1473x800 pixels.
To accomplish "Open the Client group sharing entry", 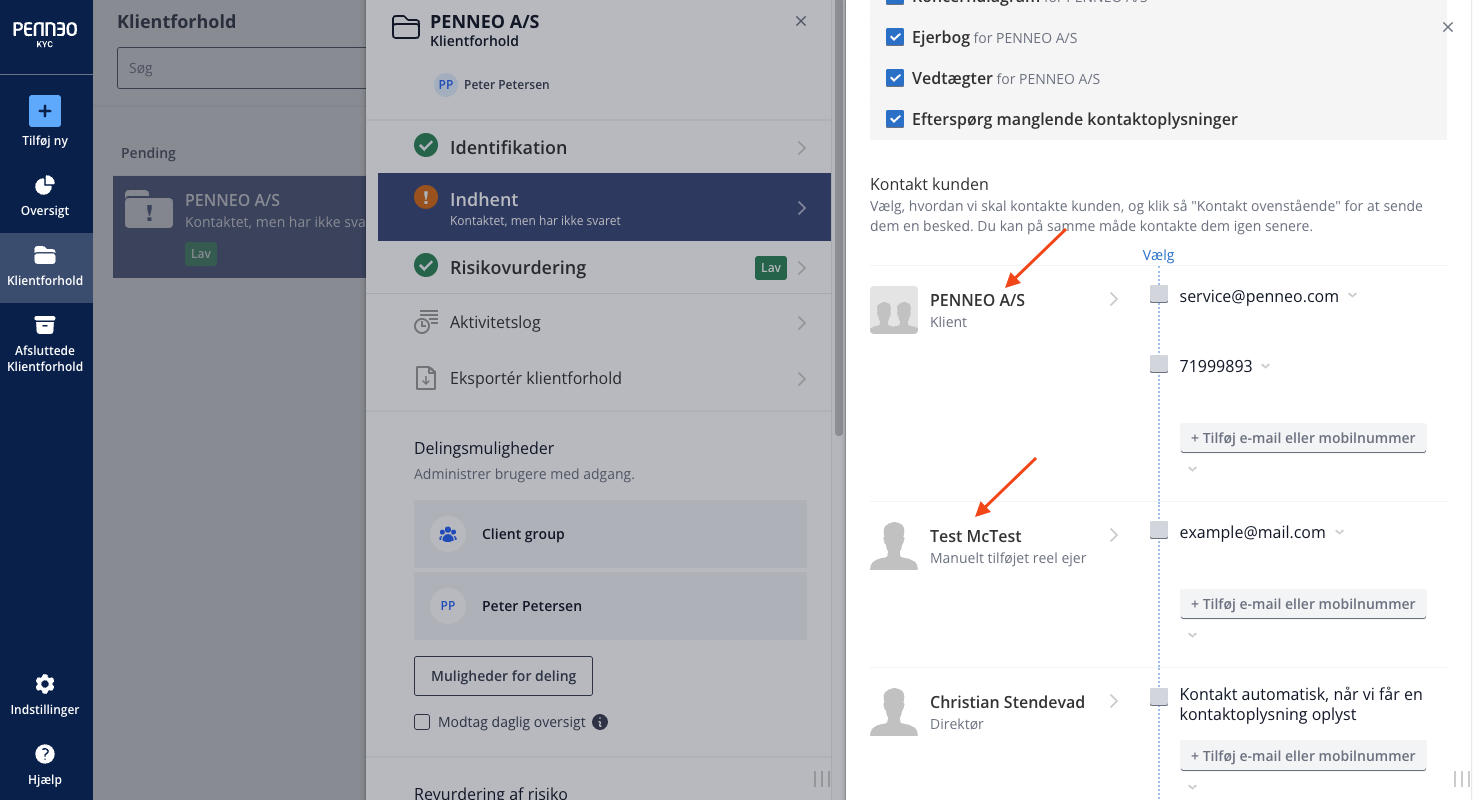I will 610,534.
